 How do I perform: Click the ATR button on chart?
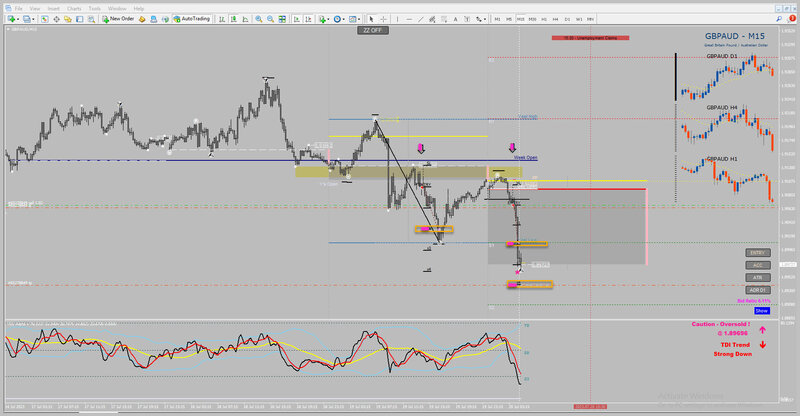[x=758, y=277]
